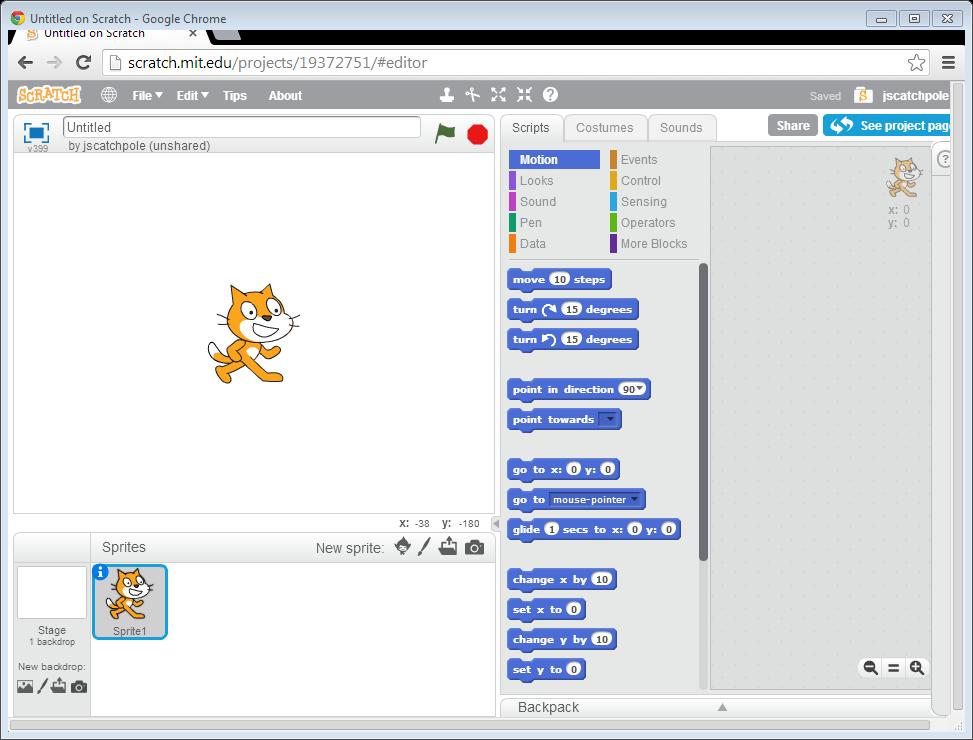Viewport: 973px width, 740px height.
Task: Select the Operators block category
Action: point(648,223)
